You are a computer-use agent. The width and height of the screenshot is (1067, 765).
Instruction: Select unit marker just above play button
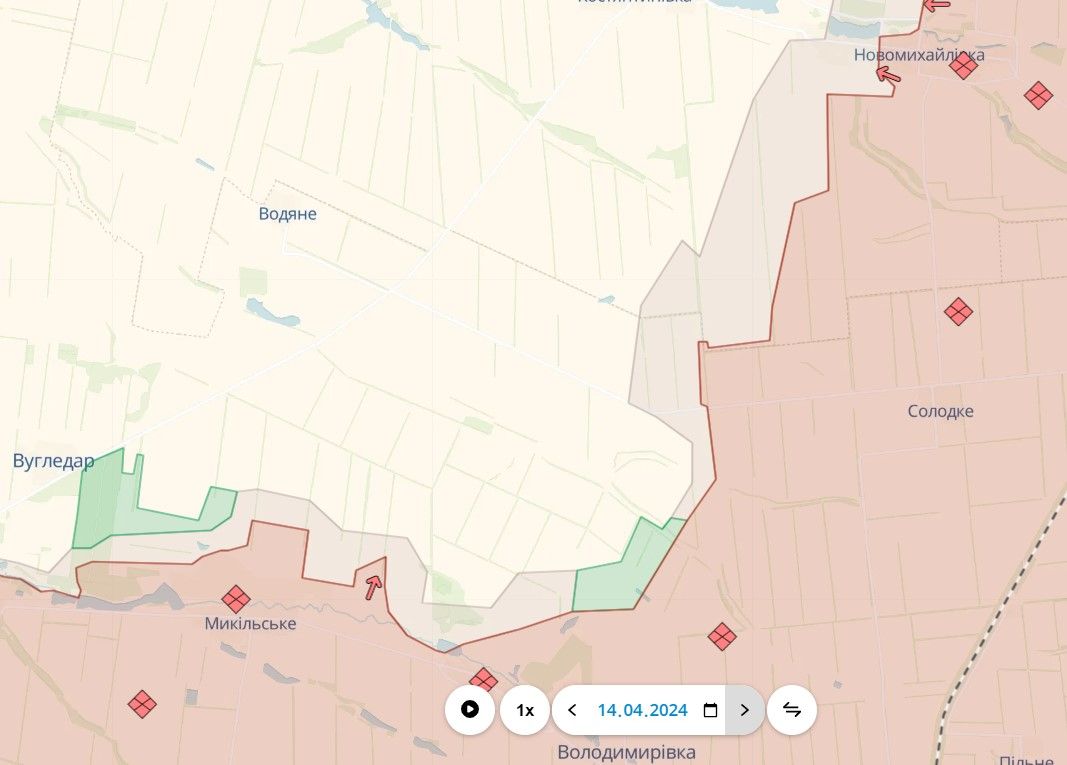pos(482,681)
